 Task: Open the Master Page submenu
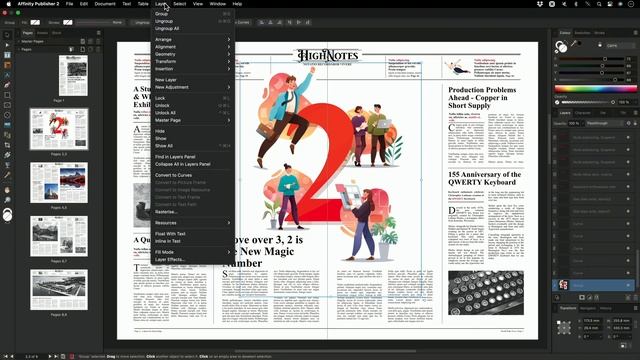click(192, 120)
